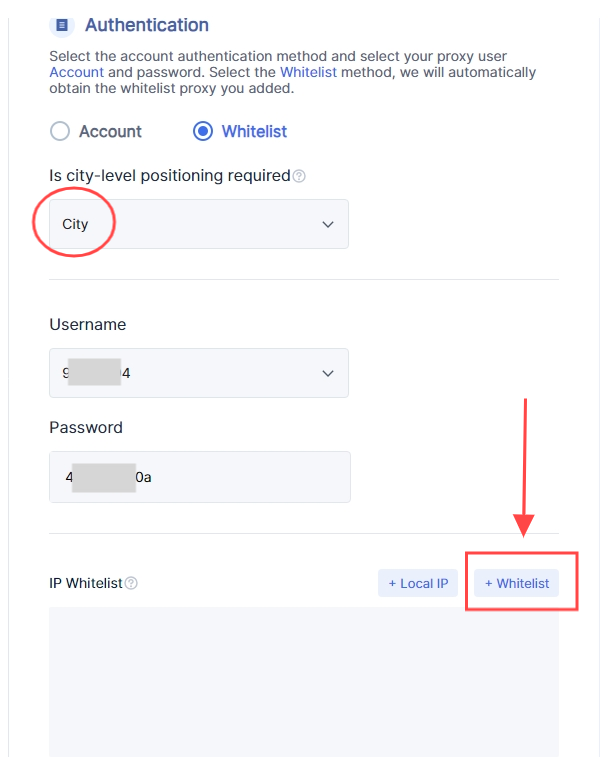Click inside the IP Whitelist text area
This screenshot has width=608, height=757.
click(303, 680)
